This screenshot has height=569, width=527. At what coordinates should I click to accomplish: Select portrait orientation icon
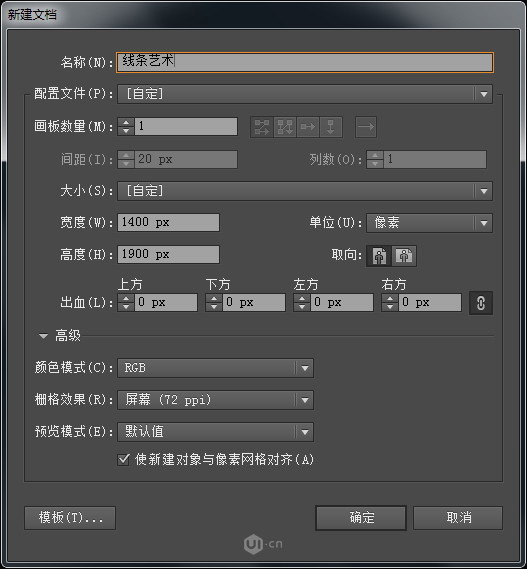point(379,256)
